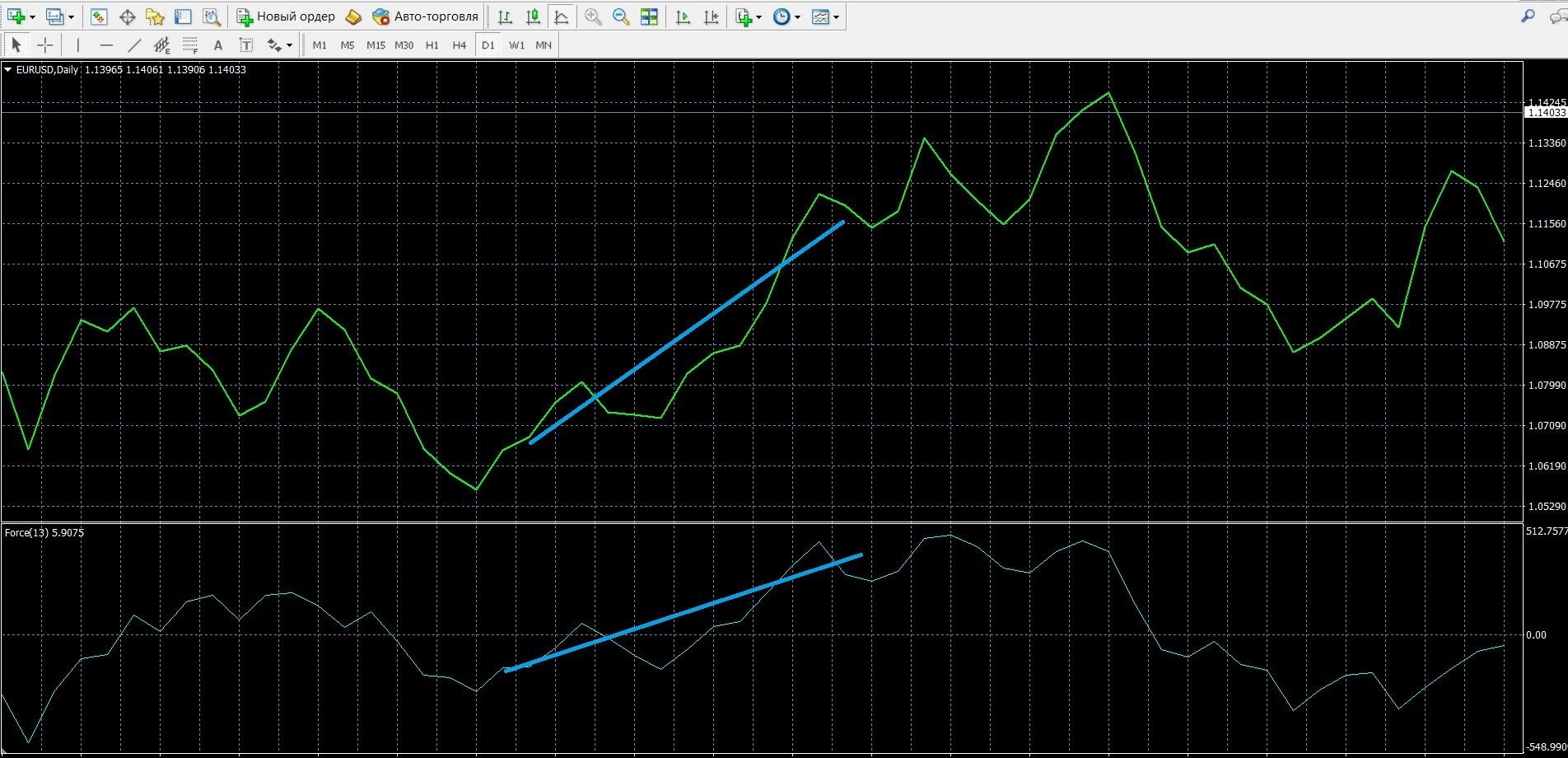1568x758 pixels.
Task: Zoom in on the chart
Action: (593, 16)
